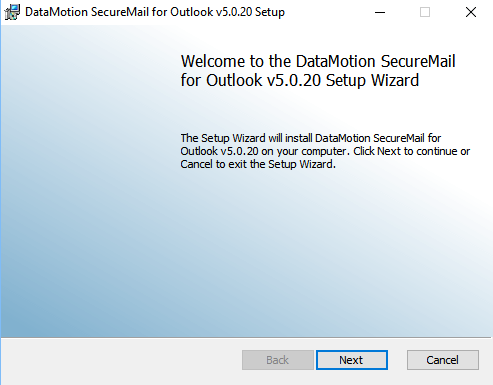This screenshot has height=385, width=493.
Task: Cancel the SecureMail setup wizard
Action: (x=443, y=360)
